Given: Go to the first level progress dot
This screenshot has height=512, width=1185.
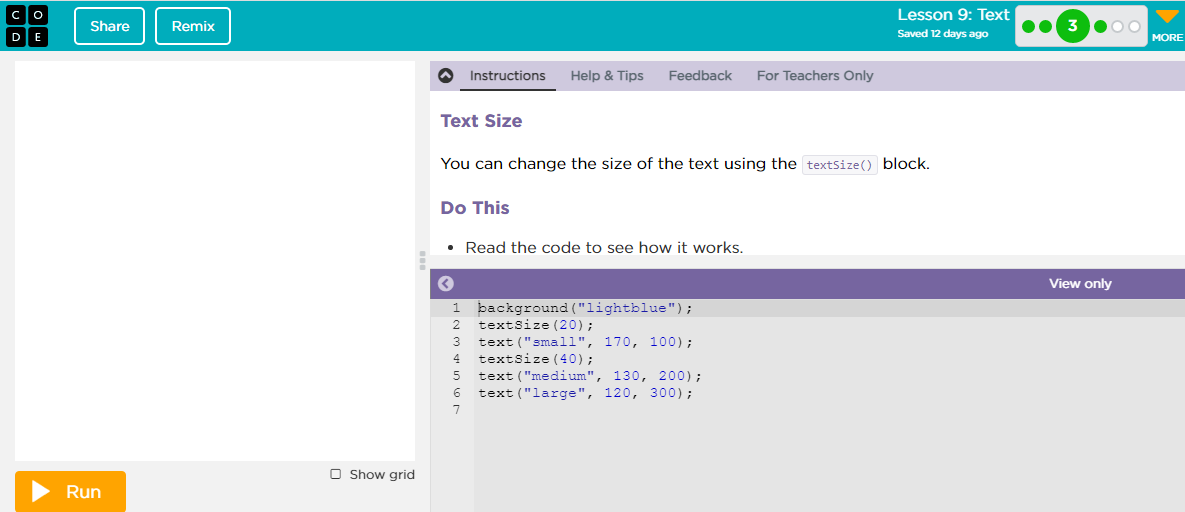Looking at the screenshot, I should [x=1029, y=26].
